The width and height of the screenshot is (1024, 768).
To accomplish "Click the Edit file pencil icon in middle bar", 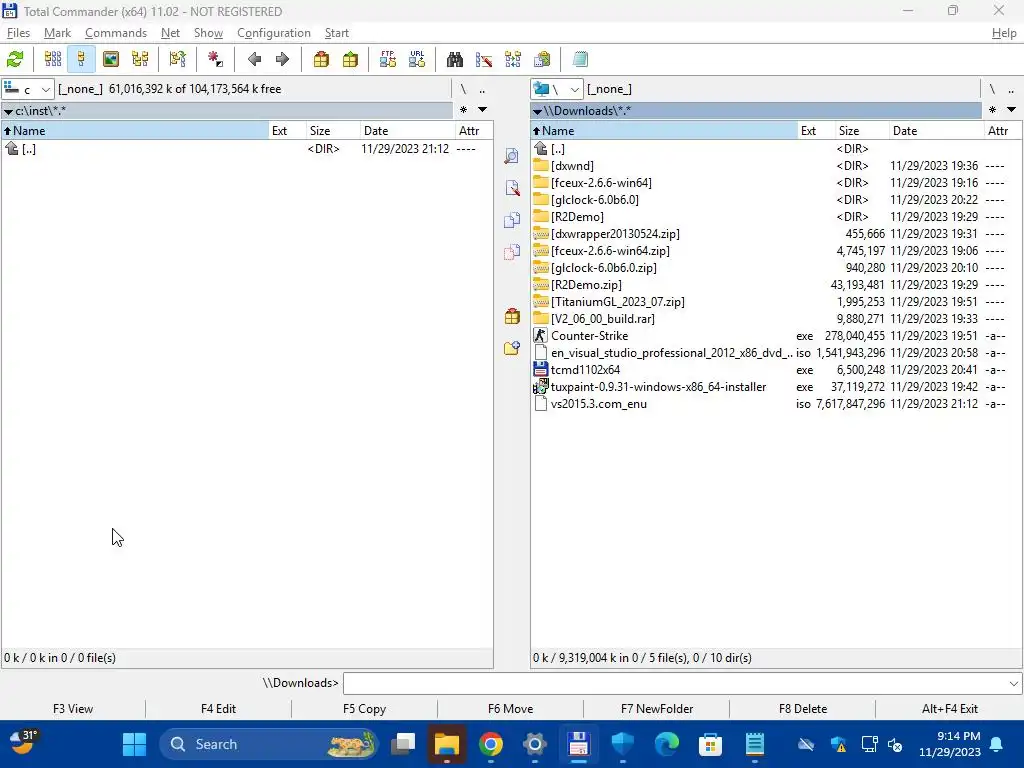I will click(x=512, y=188).
